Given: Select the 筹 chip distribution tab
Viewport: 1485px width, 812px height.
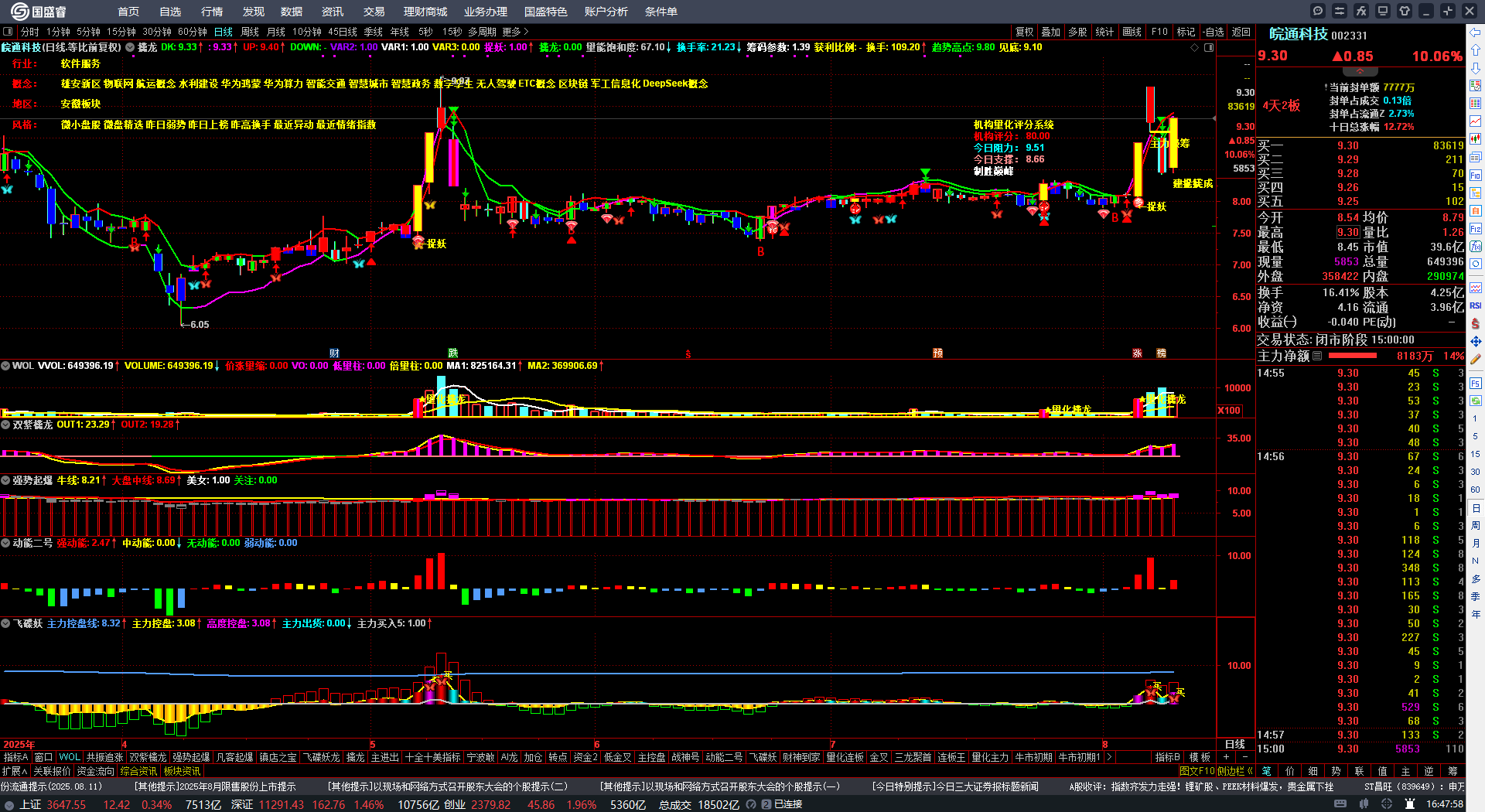Looking at the screenshot, I should point(1453,771).
